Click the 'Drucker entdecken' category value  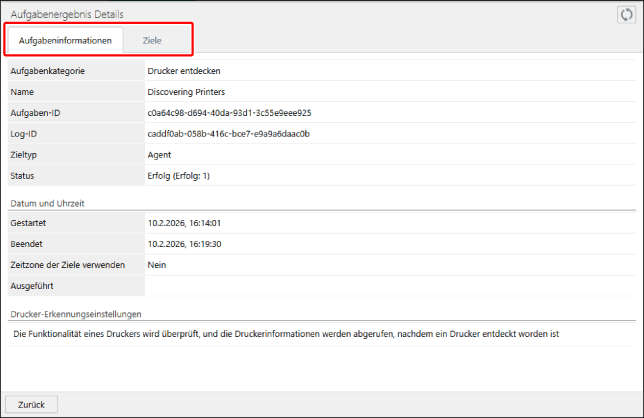click(x=184, y=71)
